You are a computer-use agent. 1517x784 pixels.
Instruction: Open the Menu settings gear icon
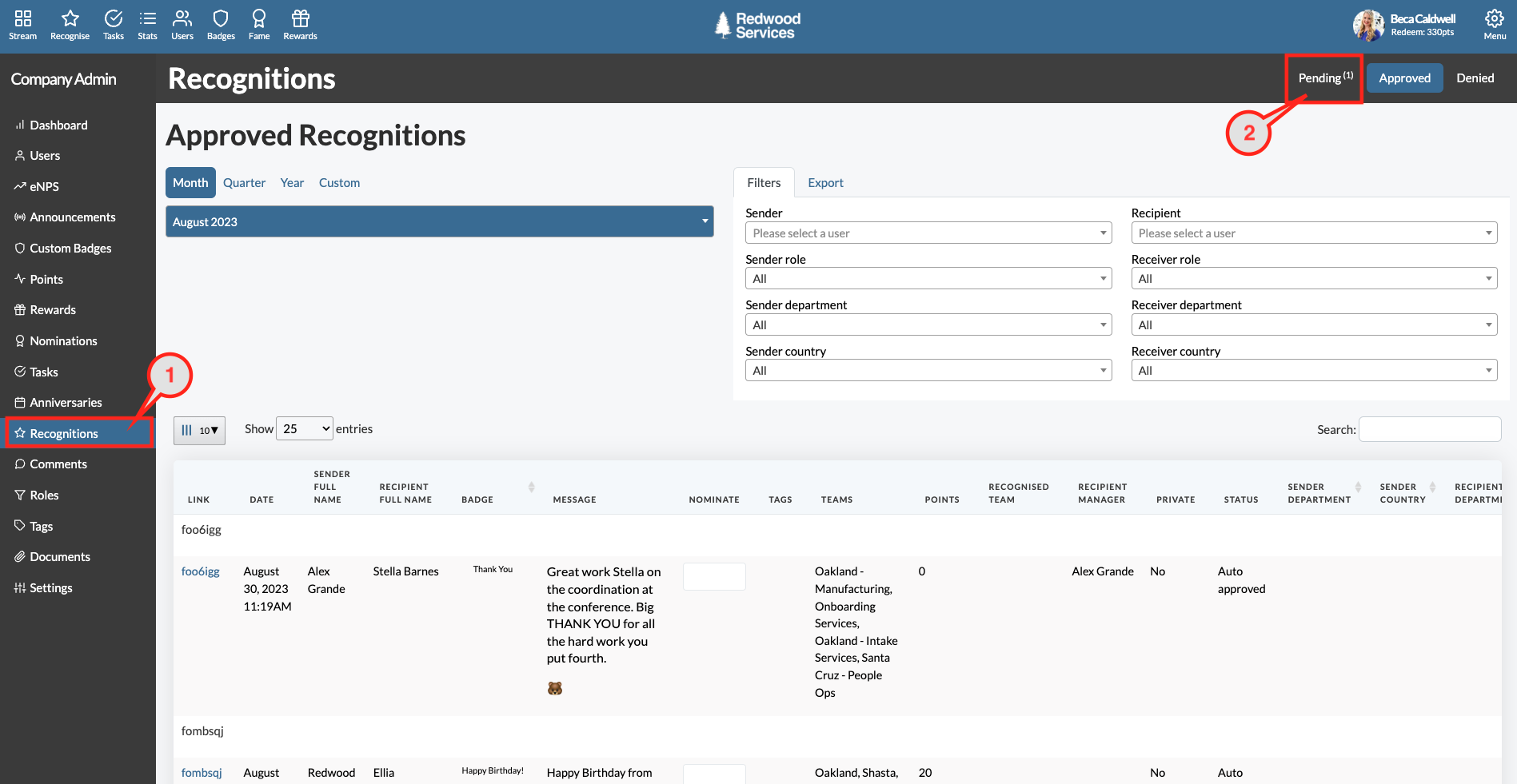coord(1494,19)
